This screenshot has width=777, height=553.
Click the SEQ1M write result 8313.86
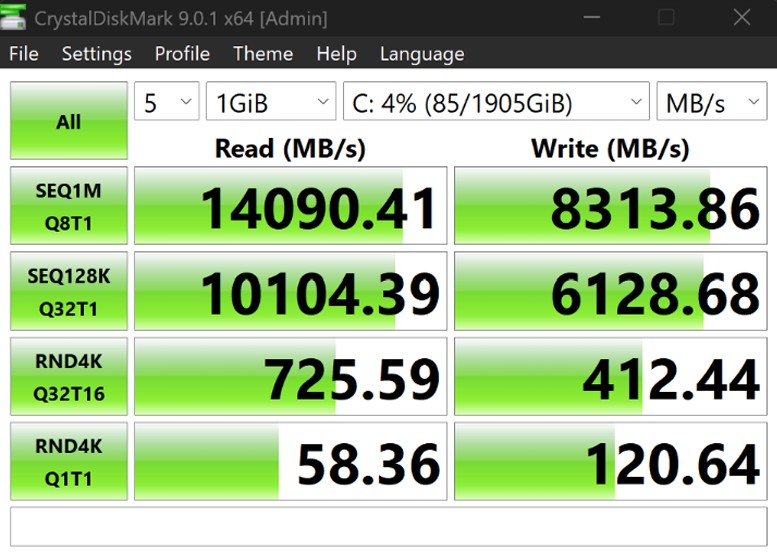pos(610,206)
